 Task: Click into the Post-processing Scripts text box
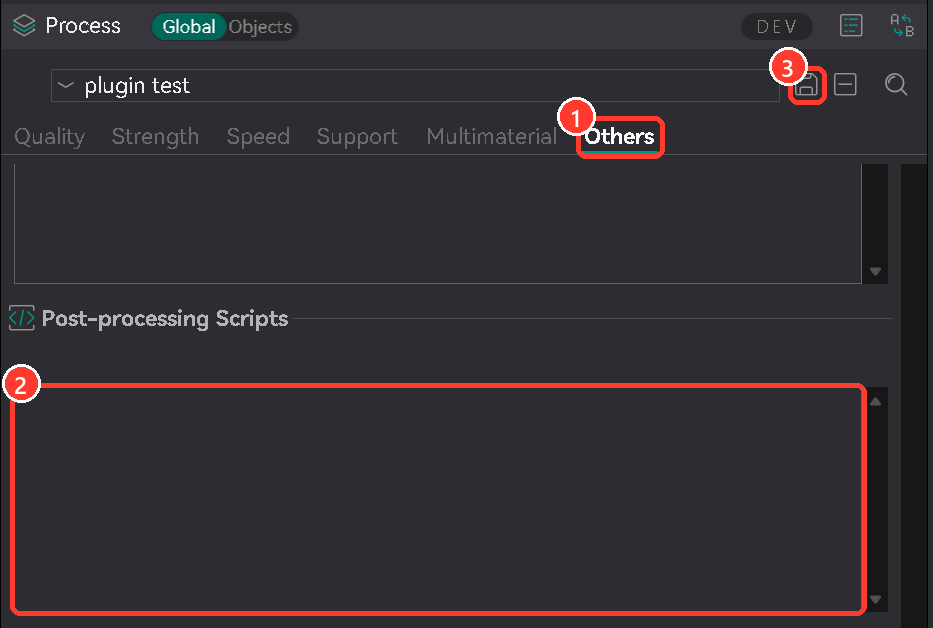coord(438,499)
